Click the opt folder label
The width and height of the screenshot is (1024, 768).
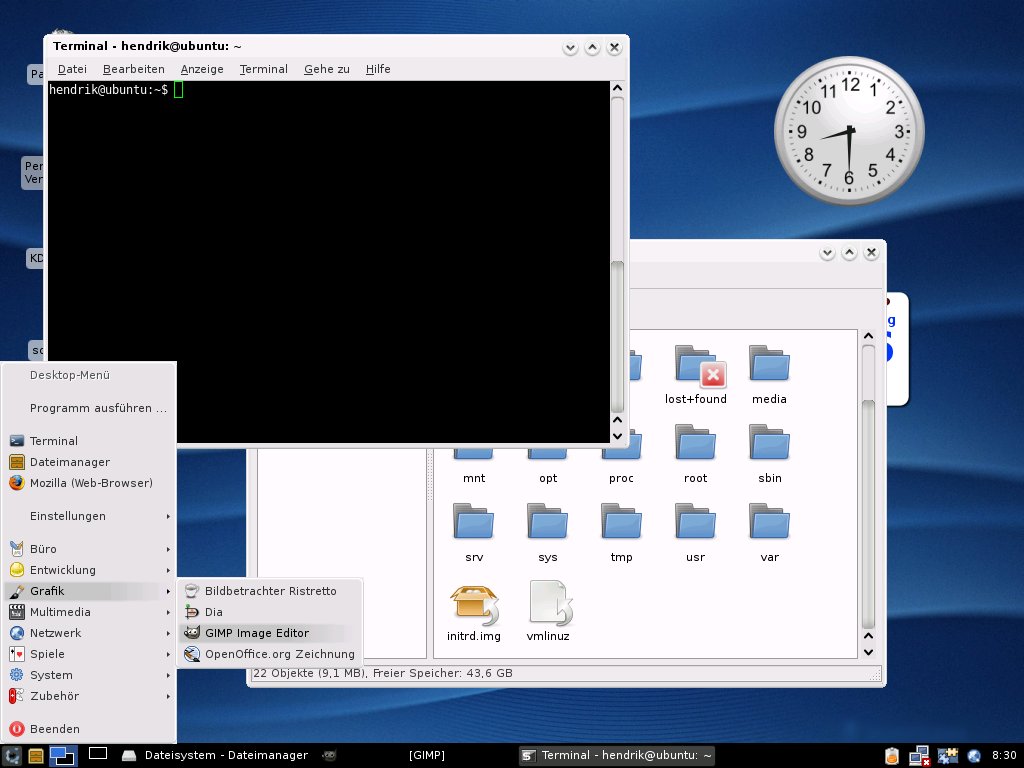click(548, 478)
